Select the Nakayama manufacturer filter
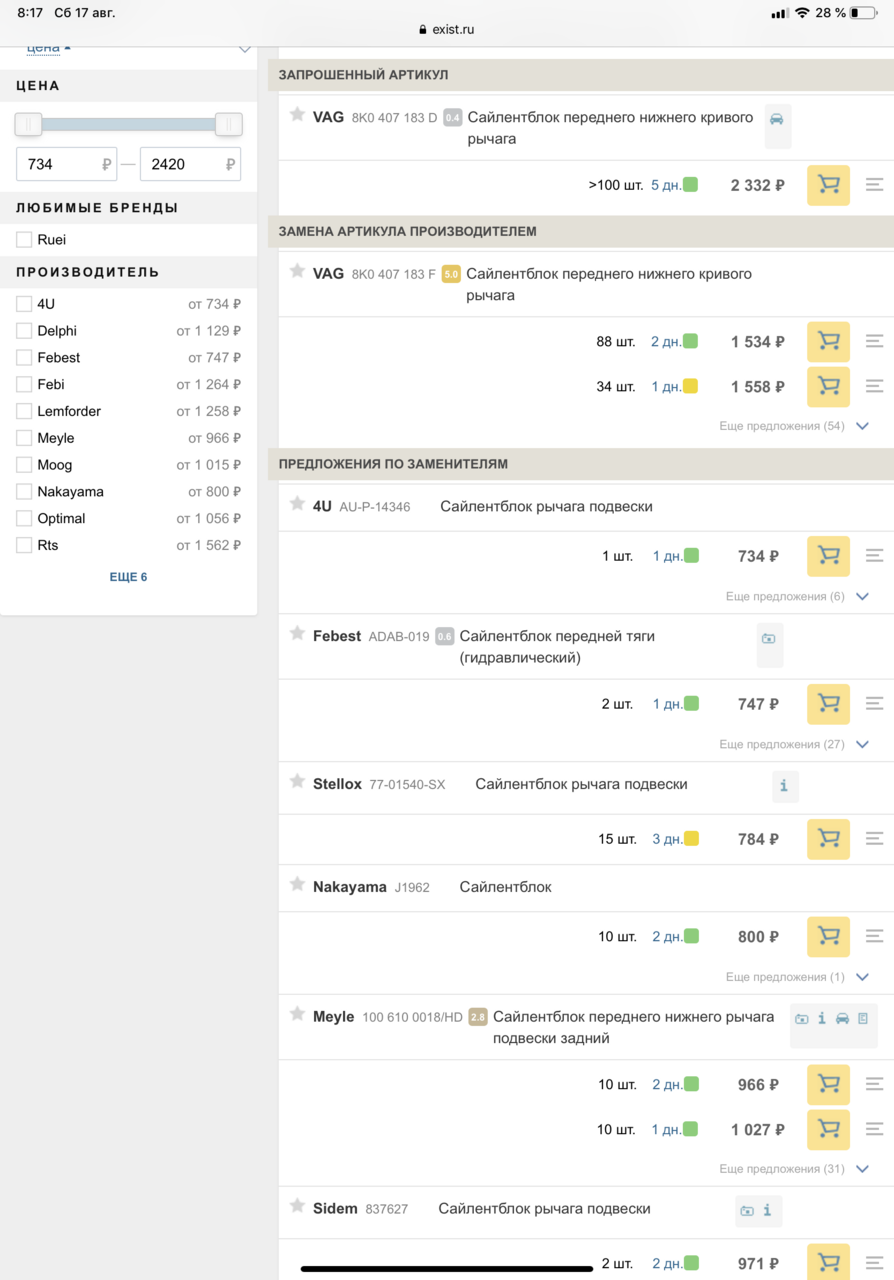This screenshot has height=1280, width=894. pyautogui.click(x=24, y=492)
